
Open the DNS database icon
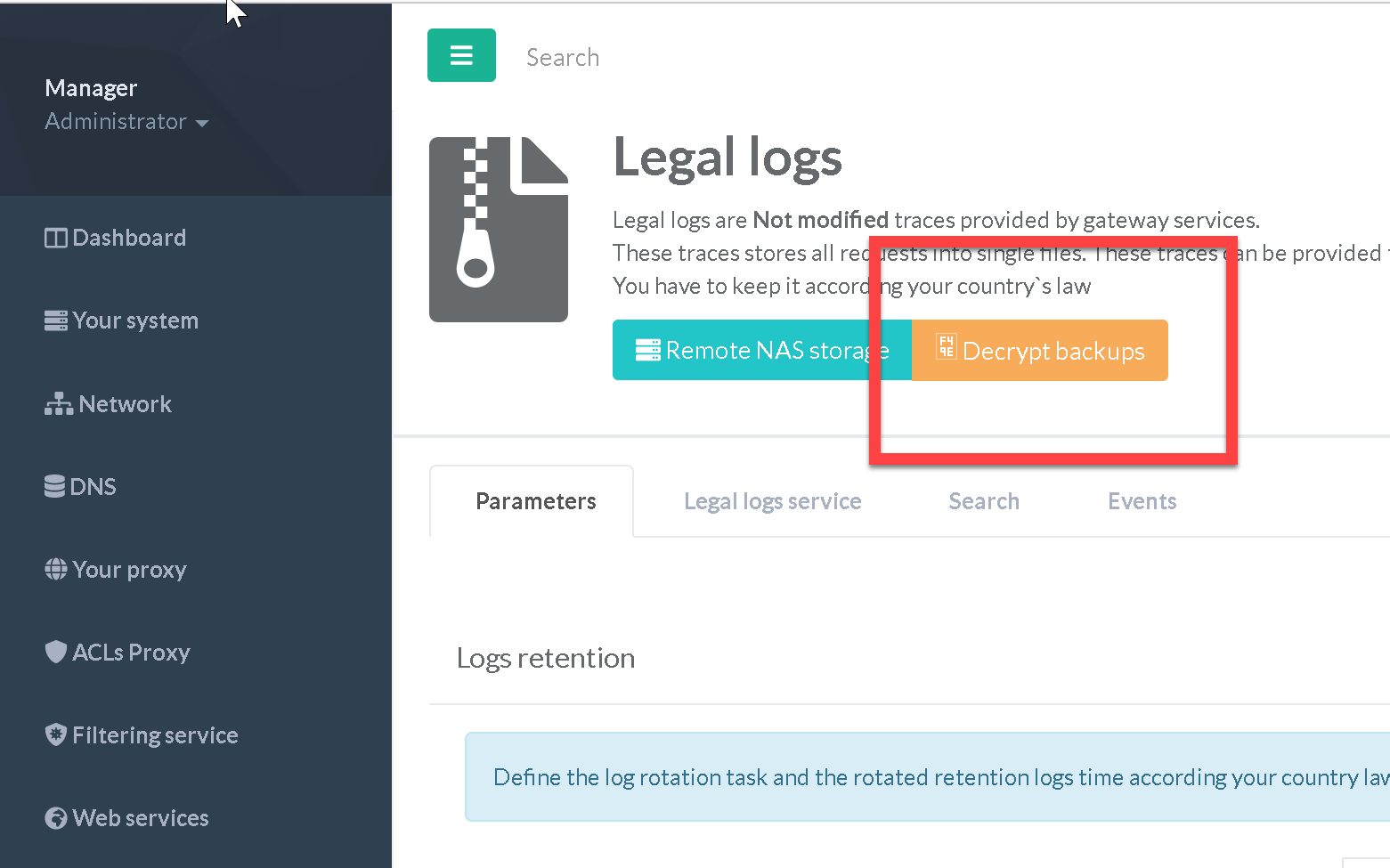click(x=54, y=487)
